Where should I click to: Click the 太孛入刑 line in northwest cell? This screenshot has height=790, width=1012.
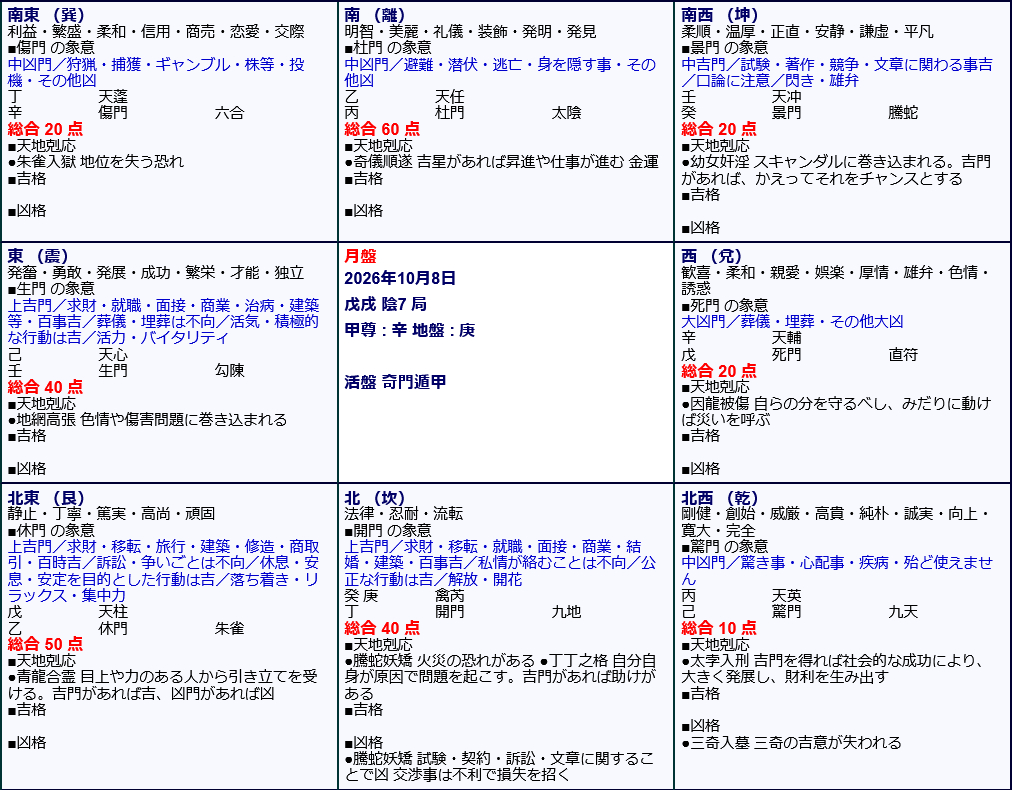pyautogui.click(x=834, y=669)
